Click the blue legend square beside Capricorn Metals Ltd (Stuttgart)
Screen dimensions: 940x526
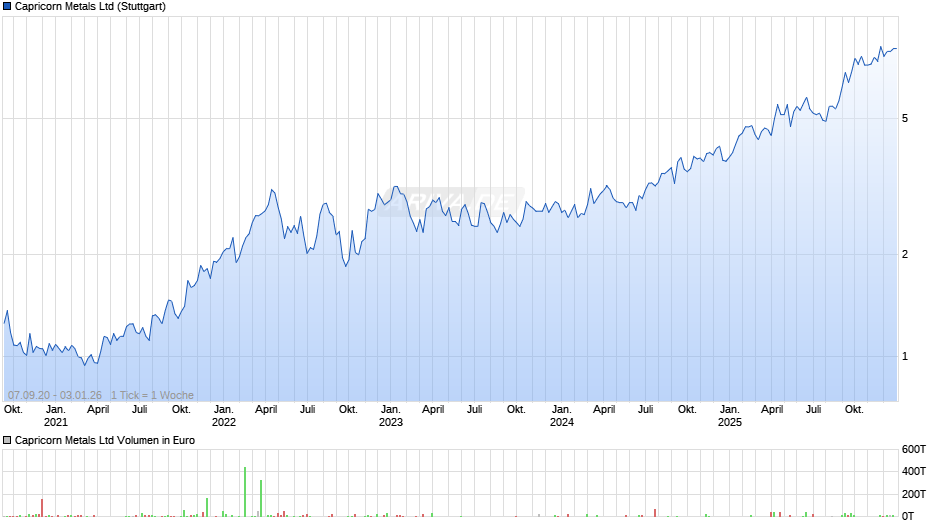pos(7,7)
